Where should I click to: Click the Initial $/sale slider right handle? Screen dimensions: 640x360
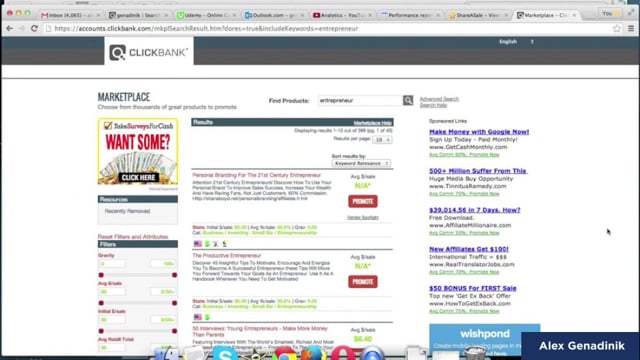(x=174, y=331)
